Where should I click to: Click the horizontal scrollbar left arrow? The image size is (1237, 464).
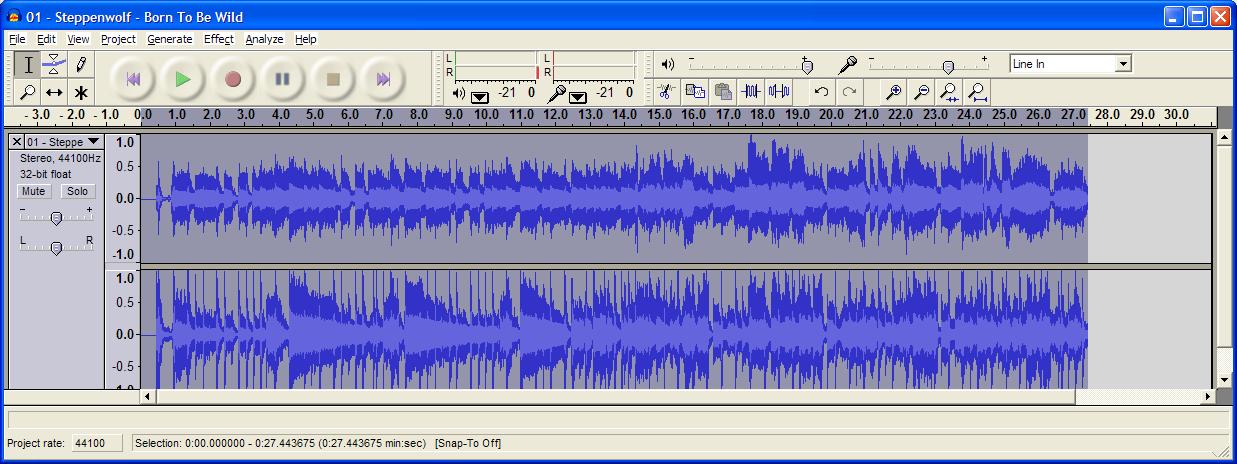(149, 397)
